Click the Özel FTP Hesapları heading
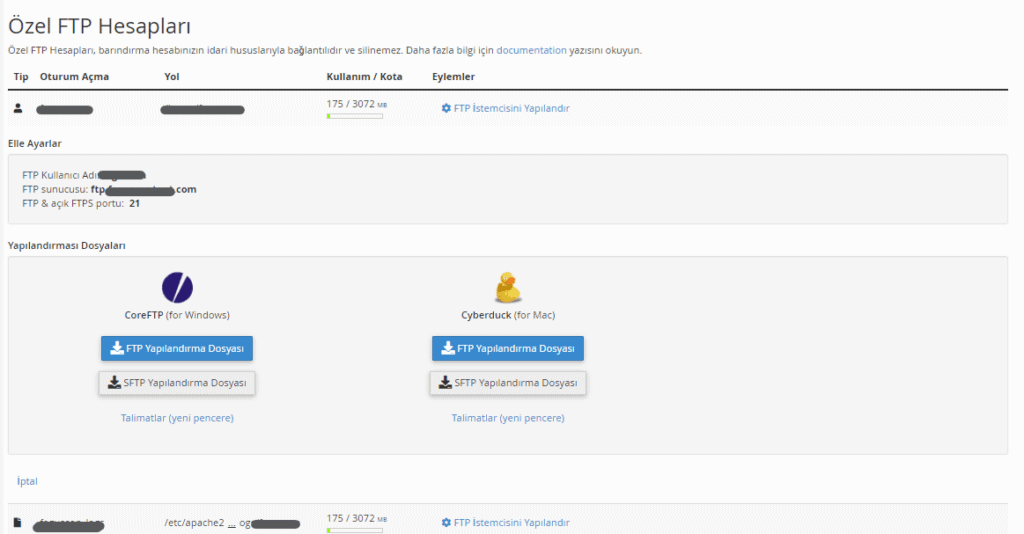Viewport: 1024px width, 534px height. [99, 26]
